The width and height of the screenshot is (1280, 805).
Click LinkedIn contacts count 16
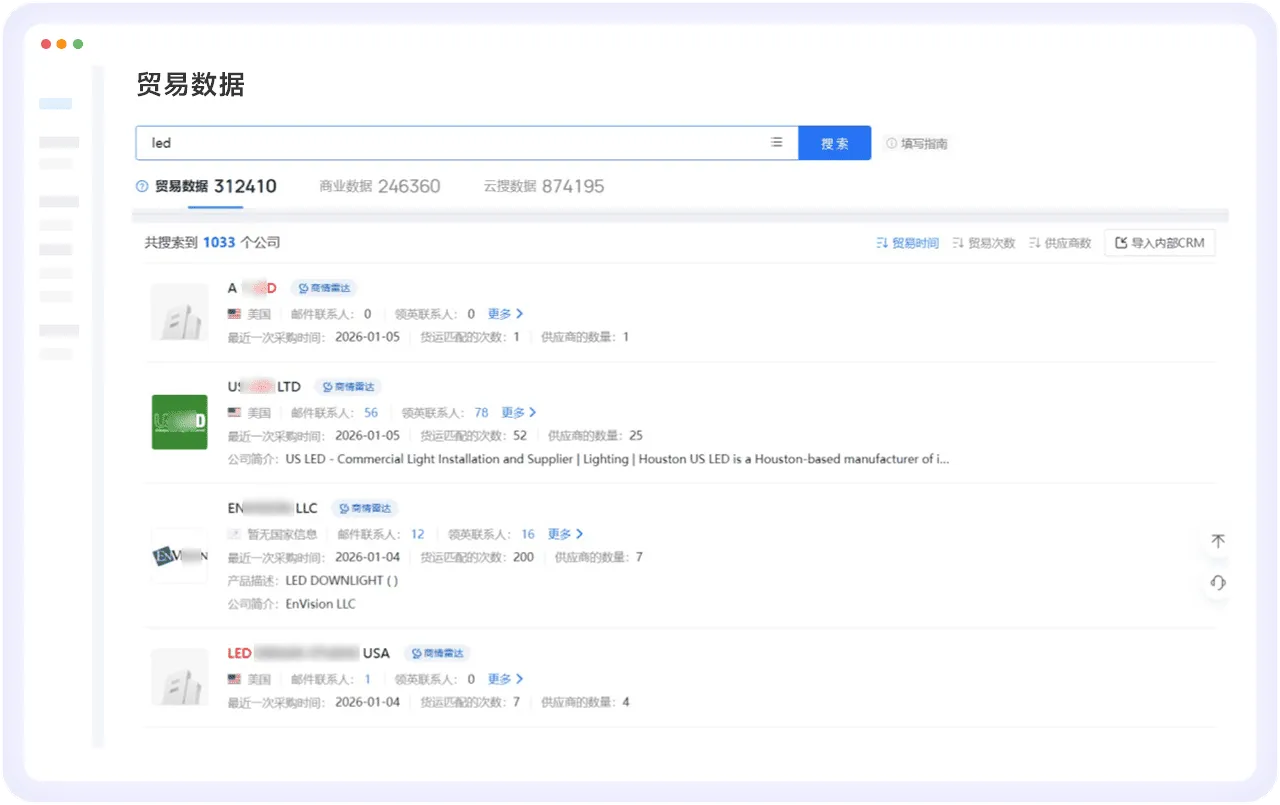[528, 534]
